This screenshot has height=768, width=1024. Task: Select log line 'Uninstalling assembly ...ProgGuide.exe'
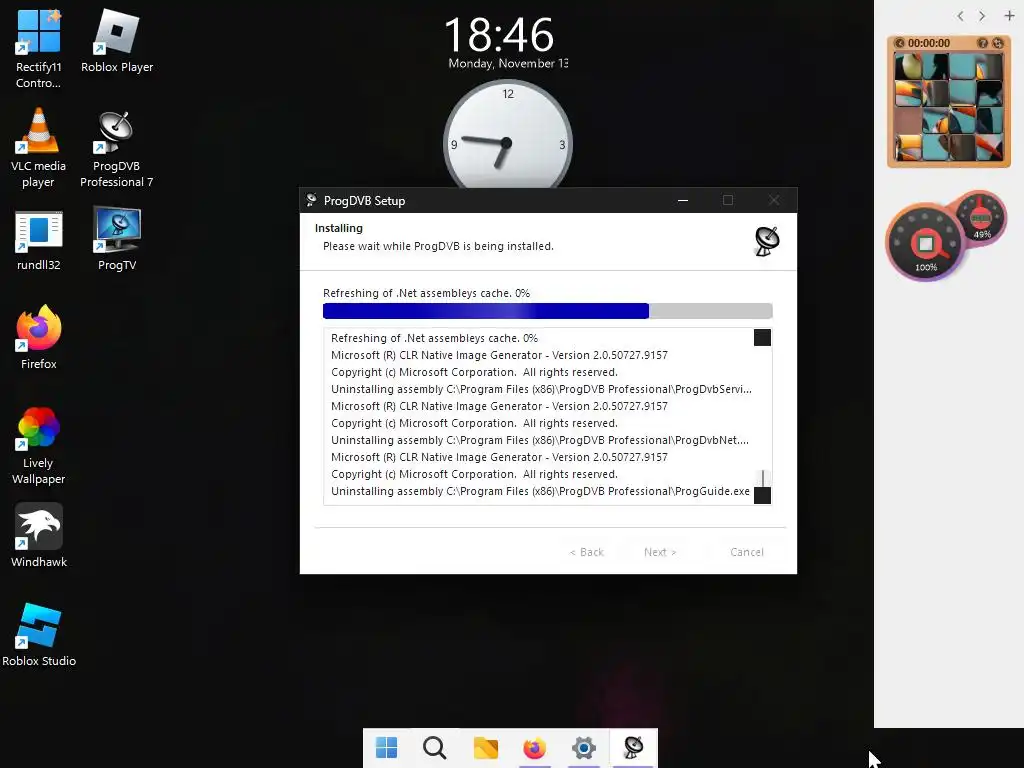[540, 491]
